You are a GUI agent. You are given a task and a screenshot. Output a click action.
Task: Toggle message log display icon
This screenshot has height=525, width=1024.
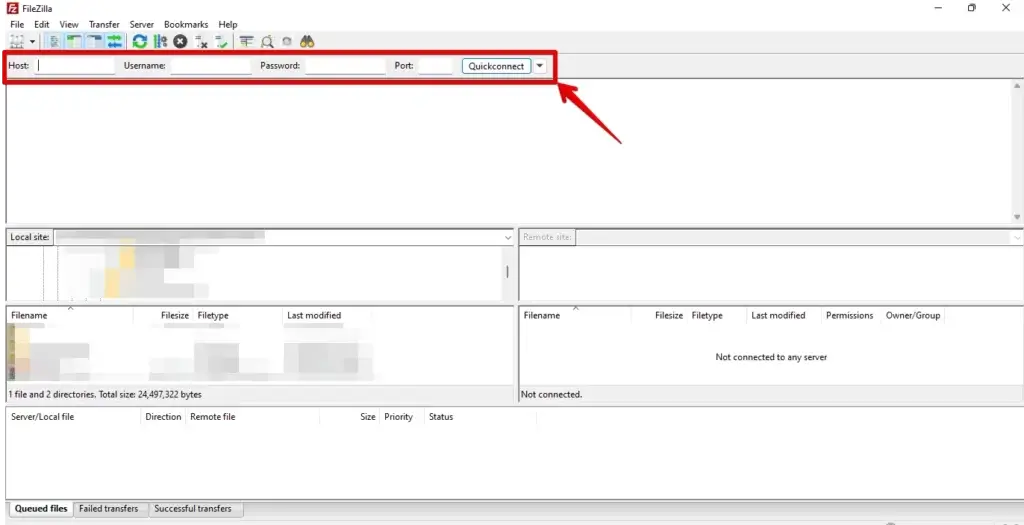[x=55, y=41]
